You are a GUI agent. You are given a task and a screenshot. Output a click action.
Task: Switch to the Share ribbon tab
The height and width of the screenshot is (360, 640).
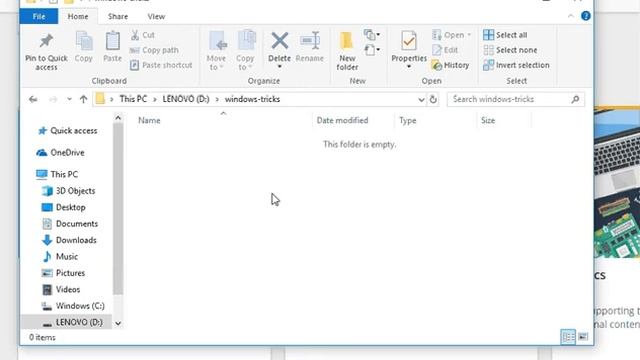118,17
